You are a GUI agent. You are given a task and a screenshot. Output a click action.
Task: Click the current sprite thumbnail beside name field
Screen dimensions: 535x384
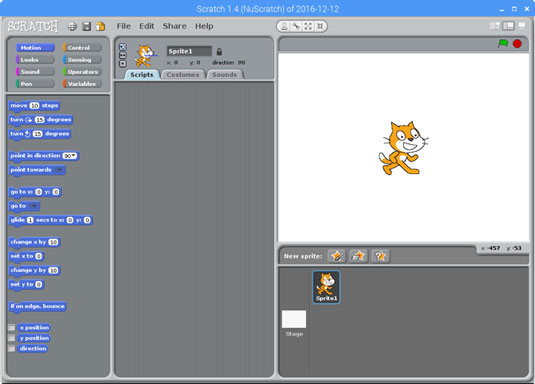pos(146,56)
